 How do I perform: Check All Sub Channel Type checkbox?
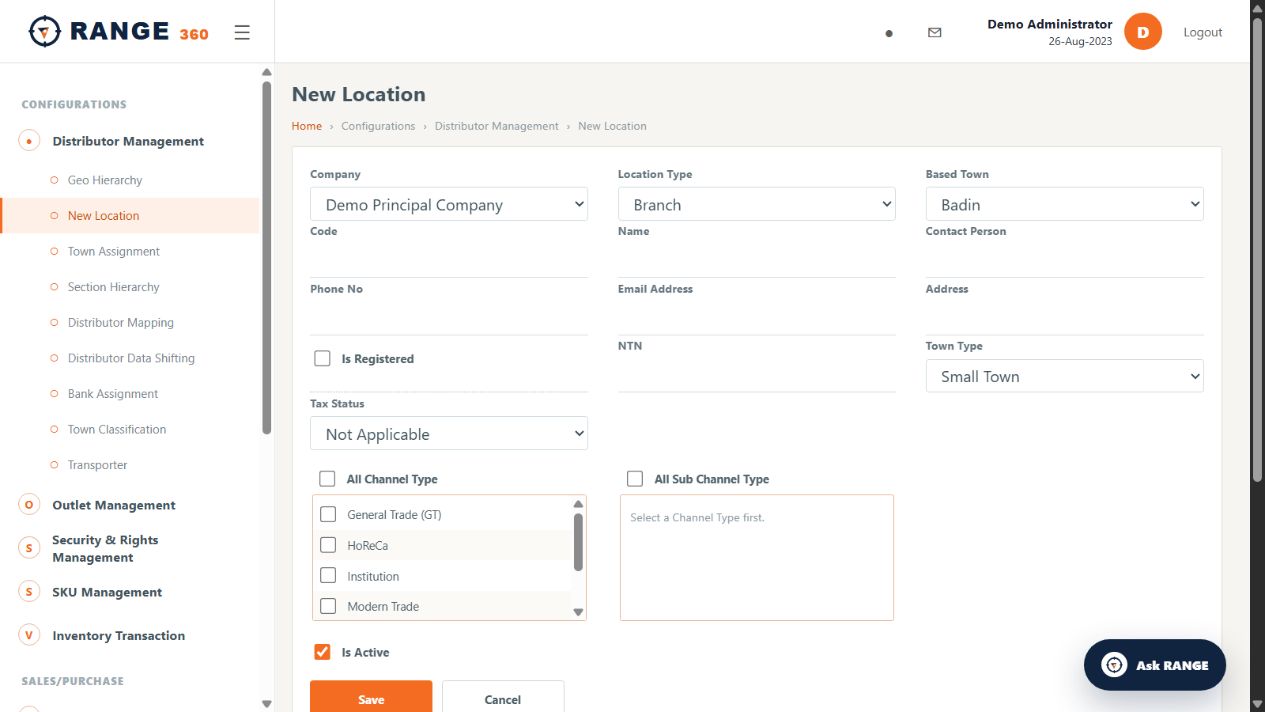[x=635, y=479]
